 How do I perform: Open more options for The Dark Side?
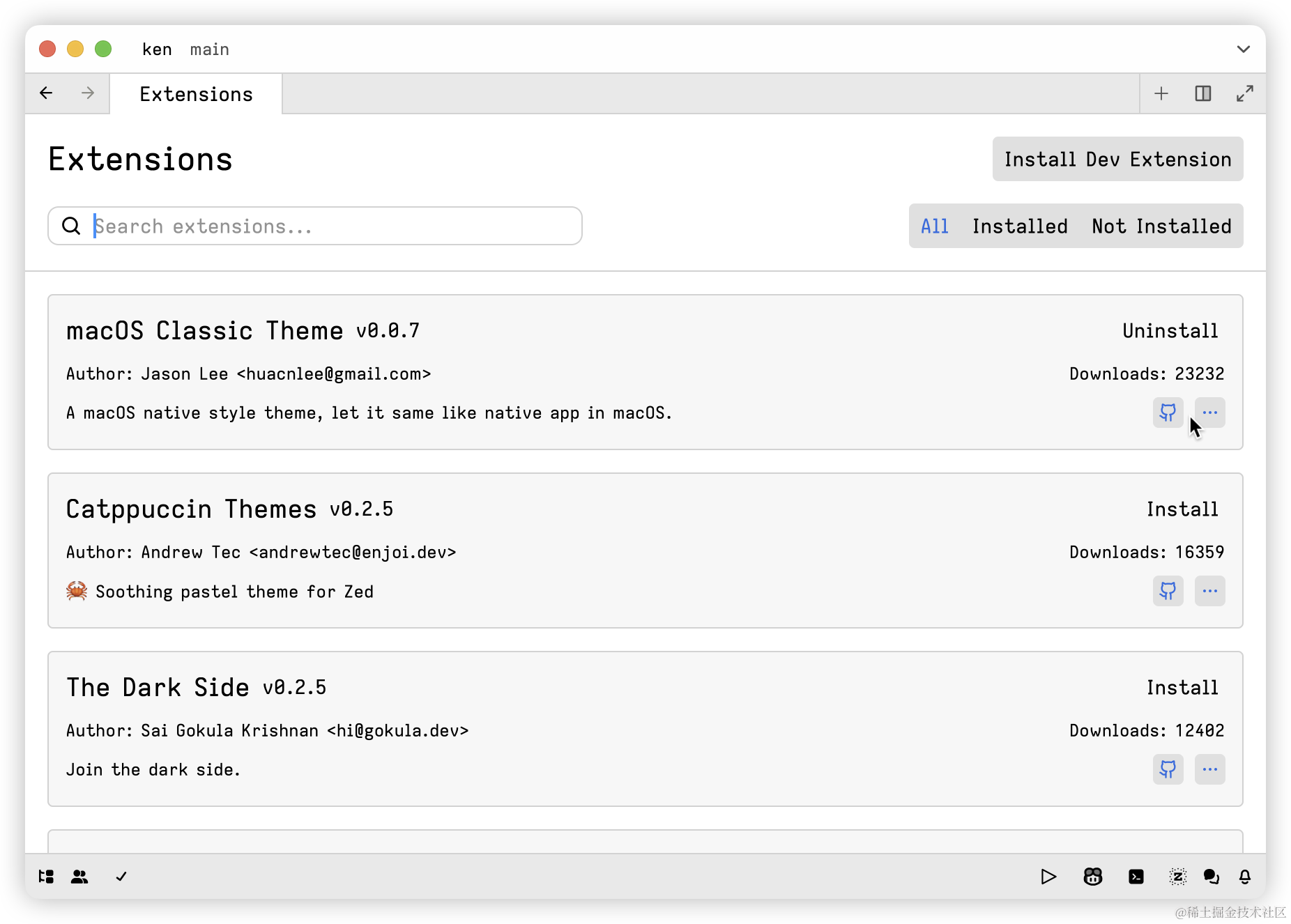click(x=1210, y=769)
